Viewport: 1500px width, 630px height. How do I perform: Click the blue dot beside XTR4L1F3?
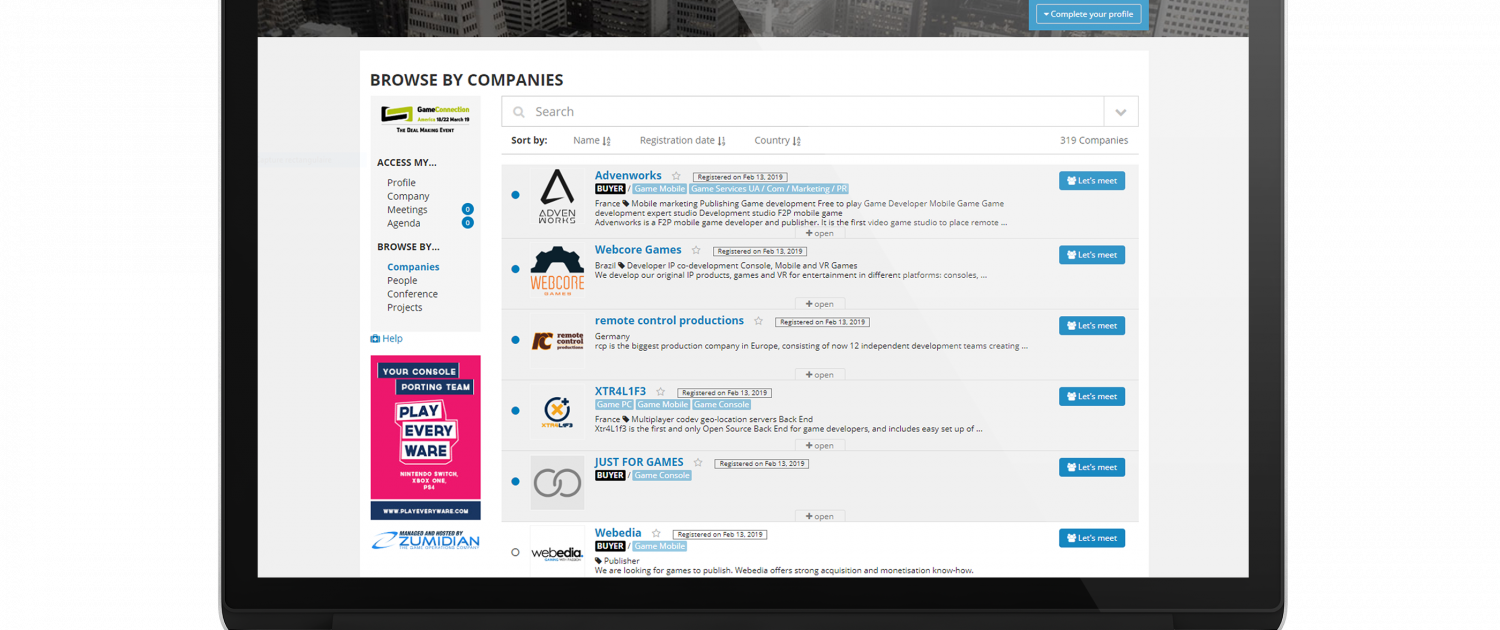(515, 411)
